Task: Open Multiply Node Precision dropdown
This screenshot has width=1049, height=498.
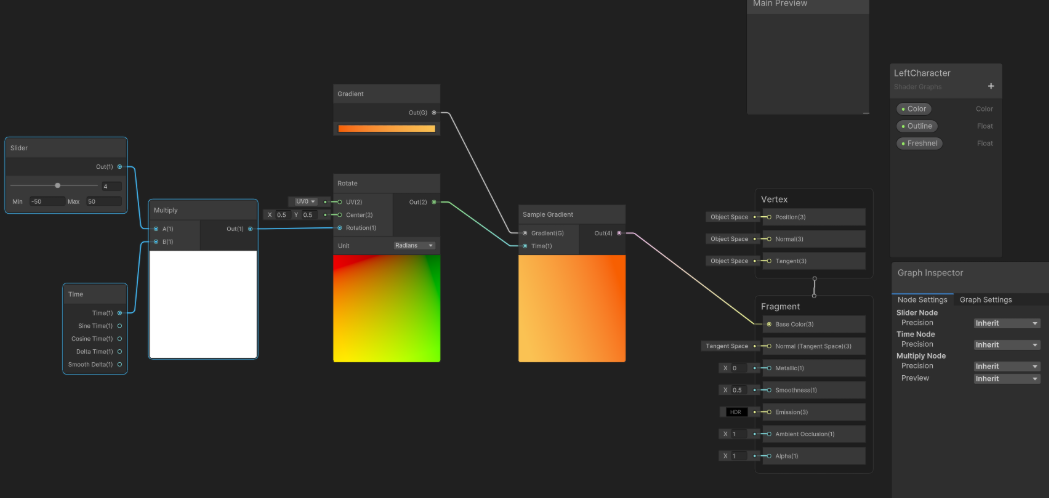Action: coord(1007,366)
